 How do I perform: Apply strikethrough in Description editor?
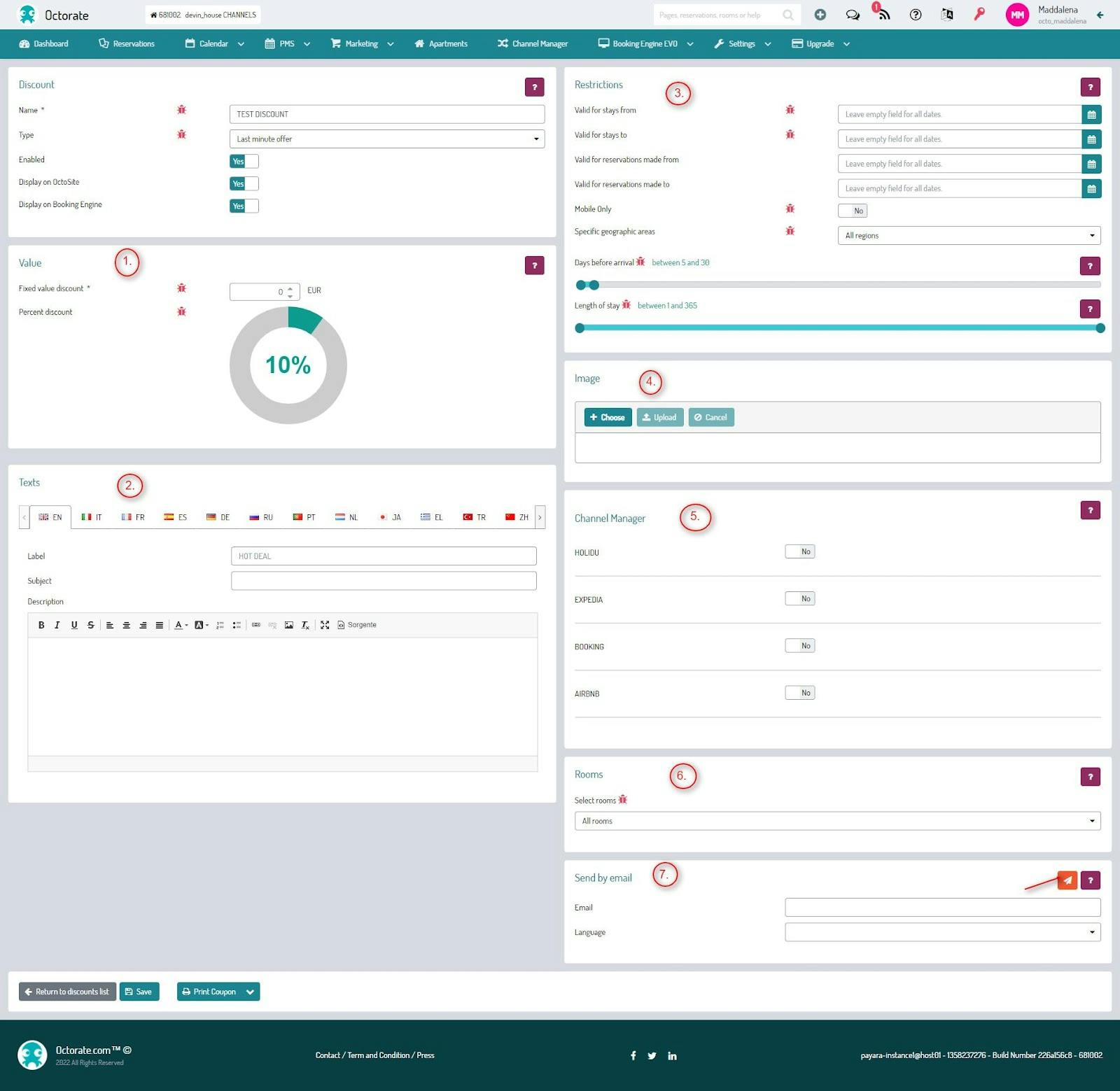[x=91, y=625]
